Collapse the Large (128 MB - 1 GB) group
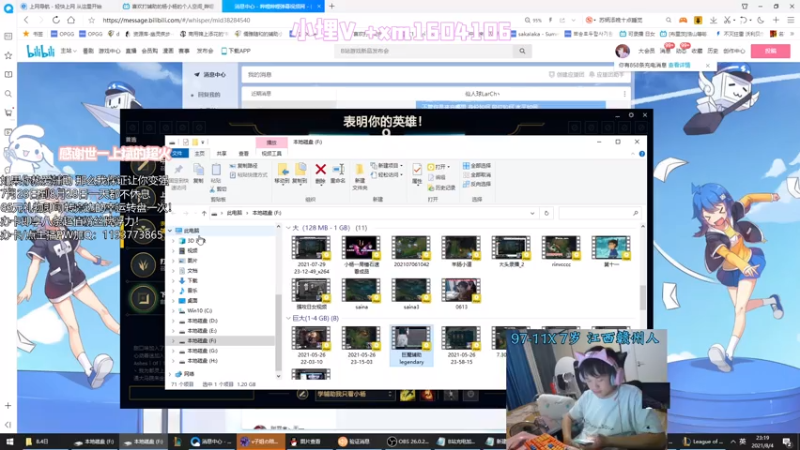Viewport: 800px width, 450px height. [x=288, y=228]
